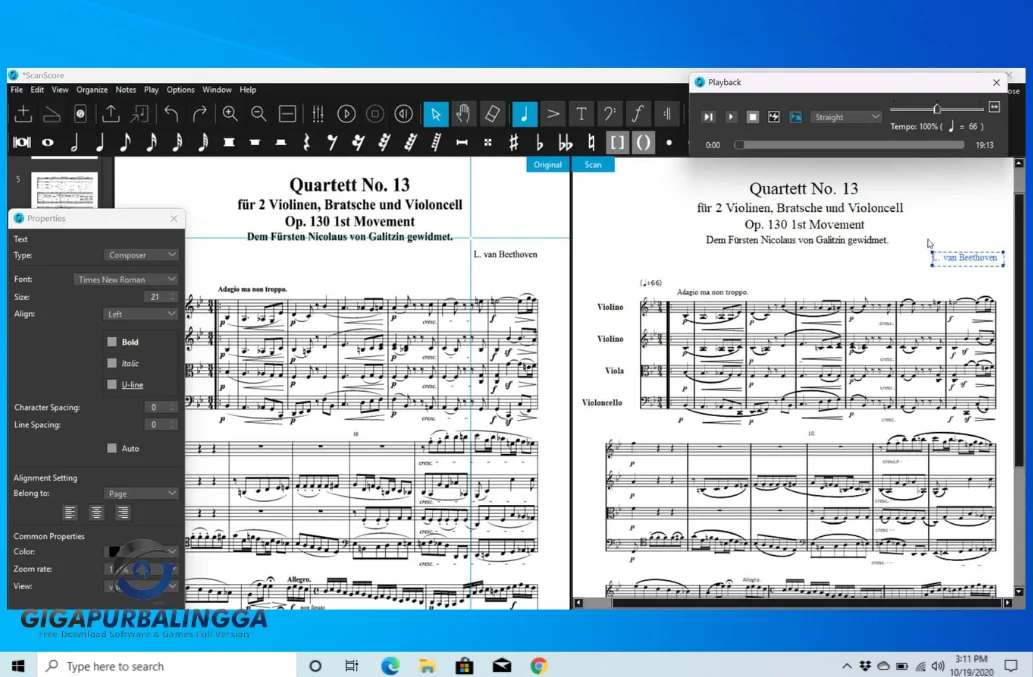Select page 5 thumbnail
Image resolution: width=1033 pixels, height=677 pixels.
pyautogui.click(x=64, y=190)
